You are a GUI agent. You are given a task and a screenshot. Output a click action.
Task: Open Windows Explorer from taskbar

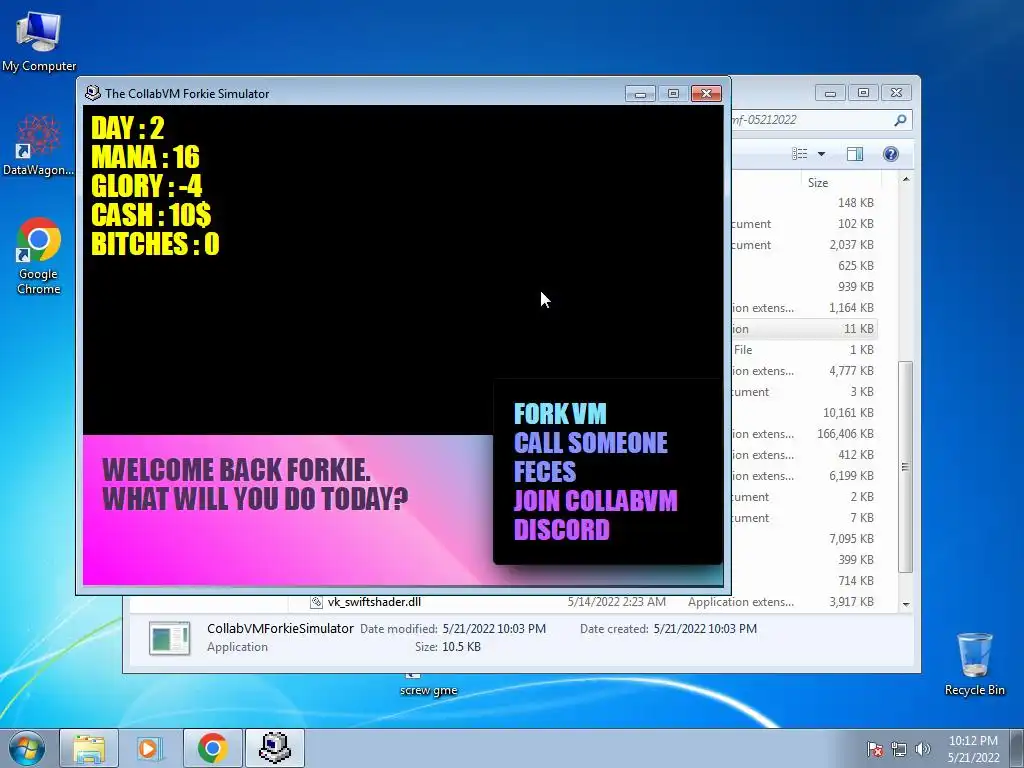89,748
